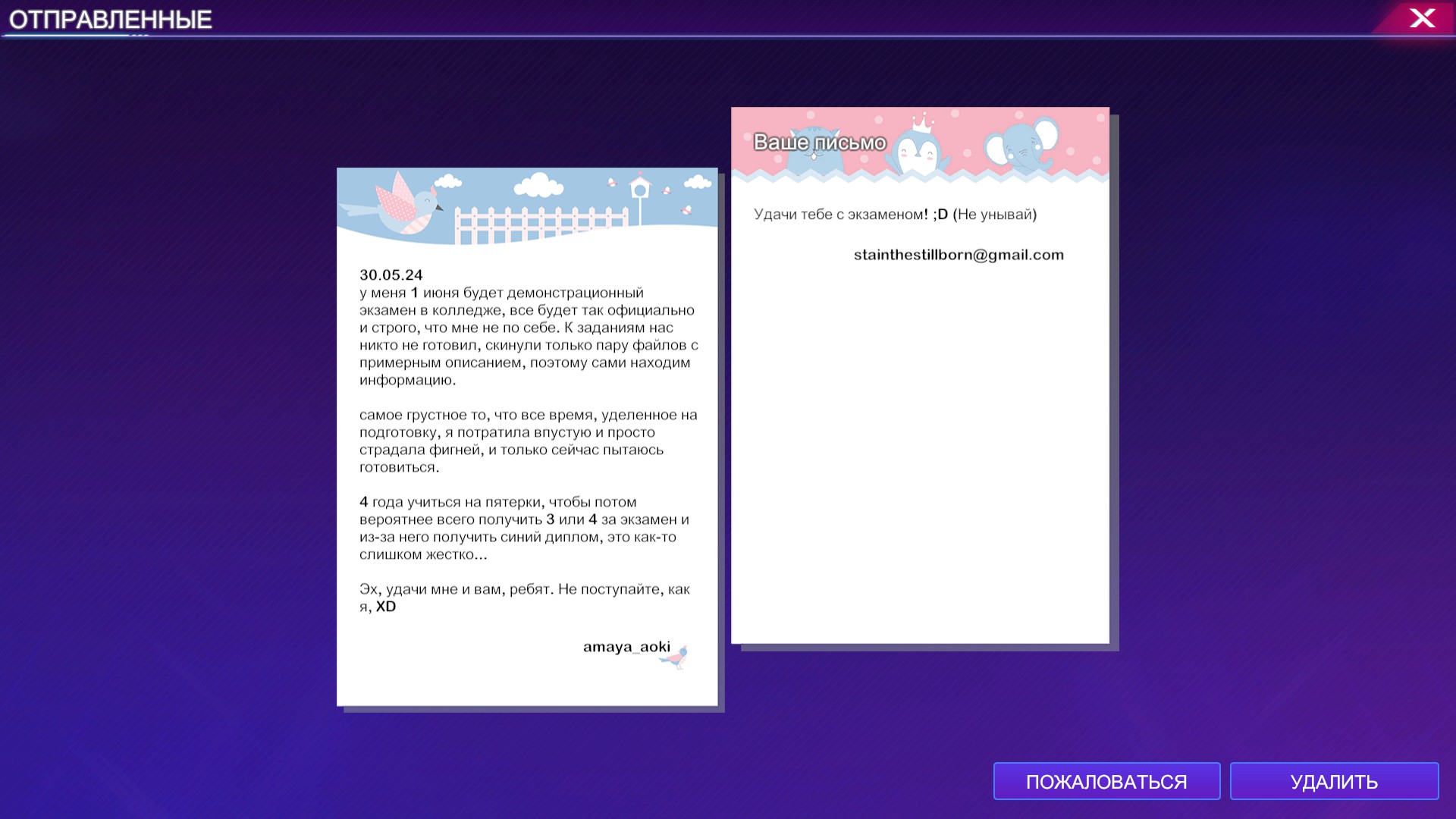Click the blue elephant illustration
The image size is (1456, 819).
[x=1022, y=144]
